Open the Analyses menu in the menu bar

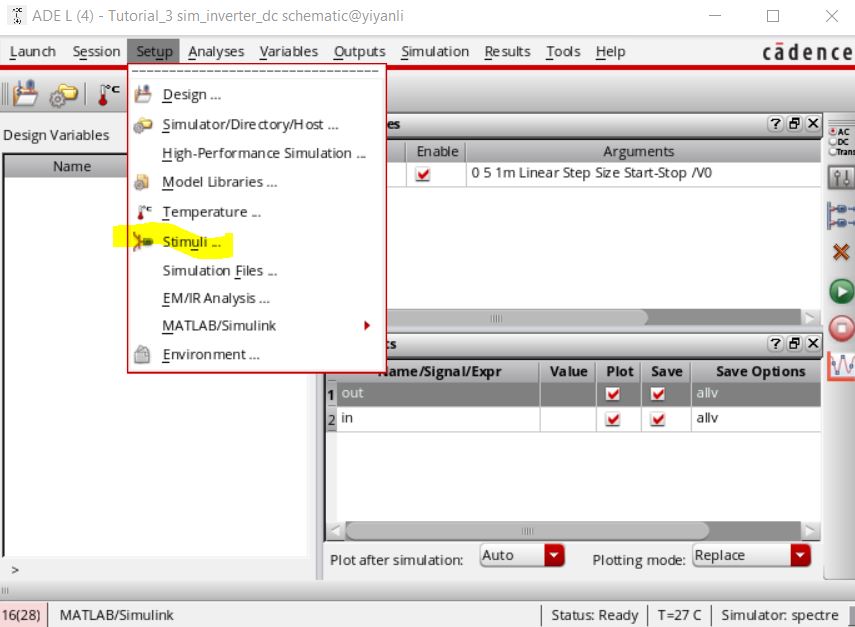pyautogui.click(x=216, y=52)
